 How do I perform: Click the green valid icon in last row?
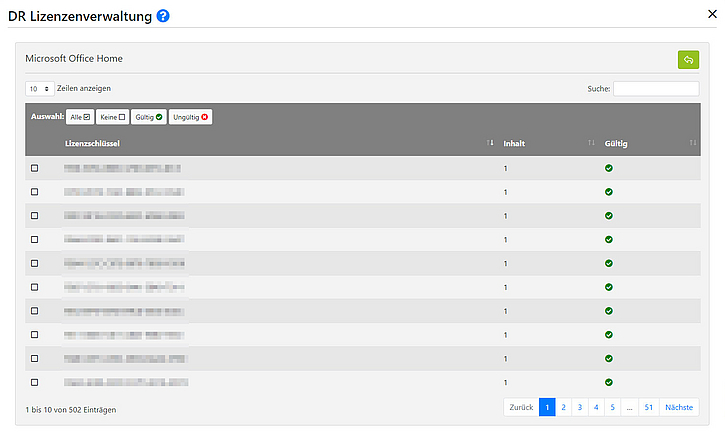click(608, 382)
